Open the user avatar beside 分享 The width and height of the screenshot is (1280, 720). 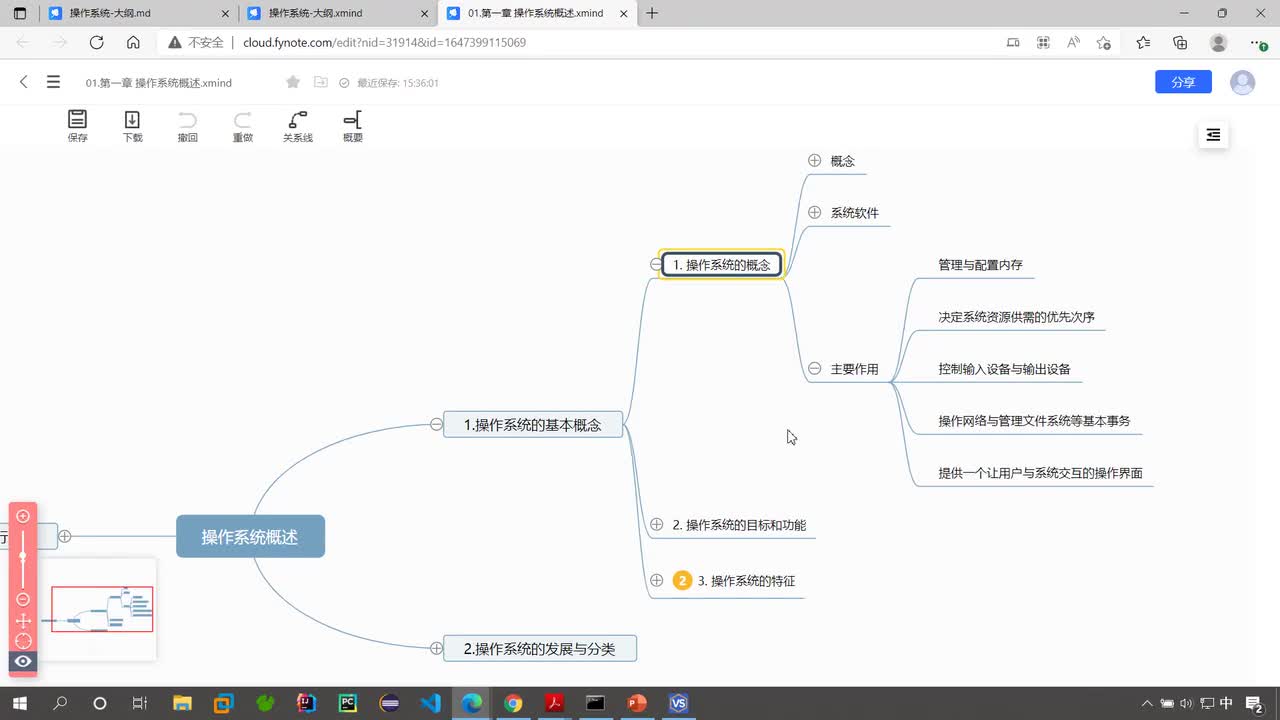pos(1242,82)
